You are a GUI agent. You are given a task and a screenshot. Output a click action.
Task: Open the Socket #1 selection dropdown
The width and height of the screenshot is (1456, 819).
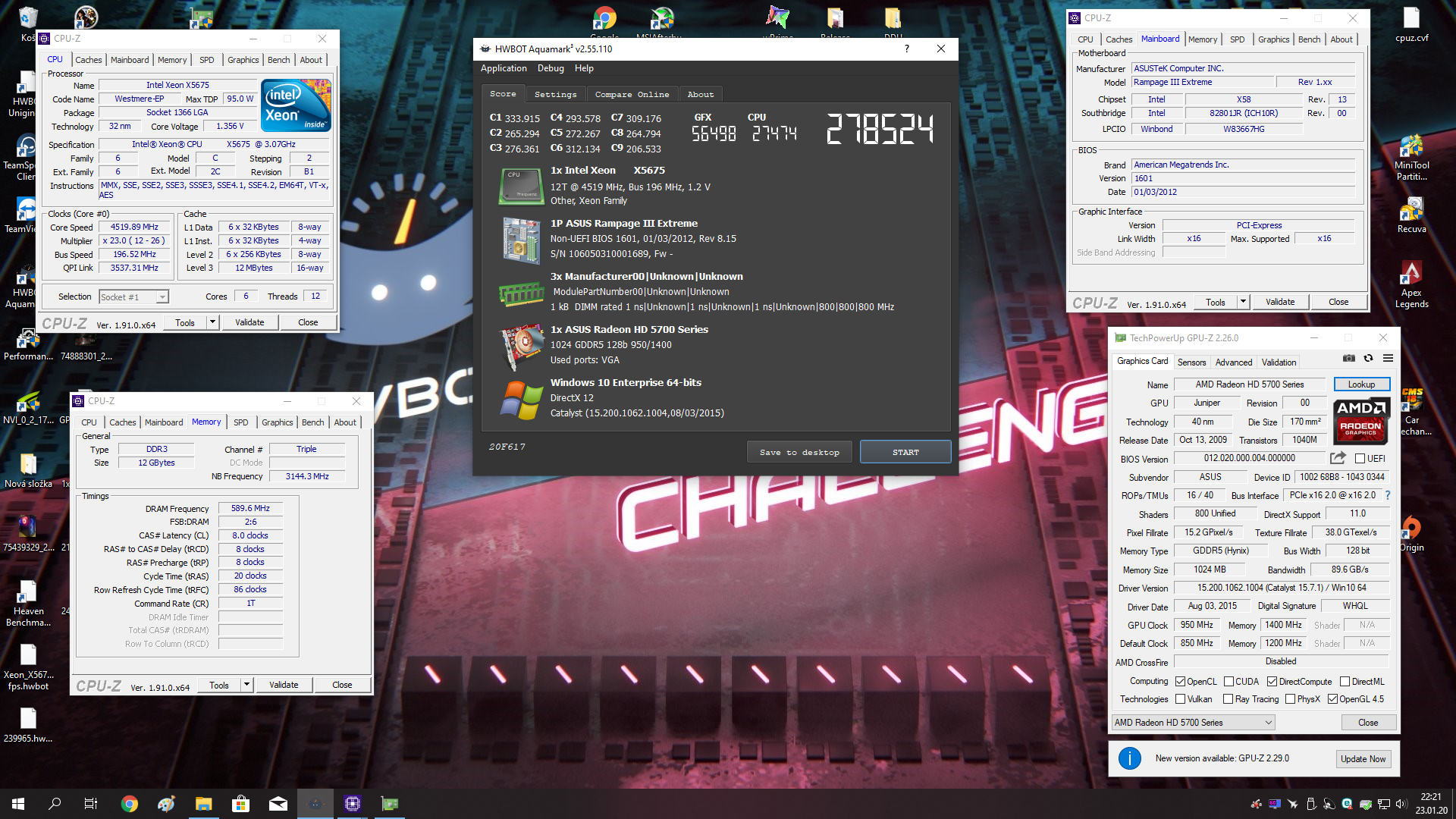tap(134, 297)
